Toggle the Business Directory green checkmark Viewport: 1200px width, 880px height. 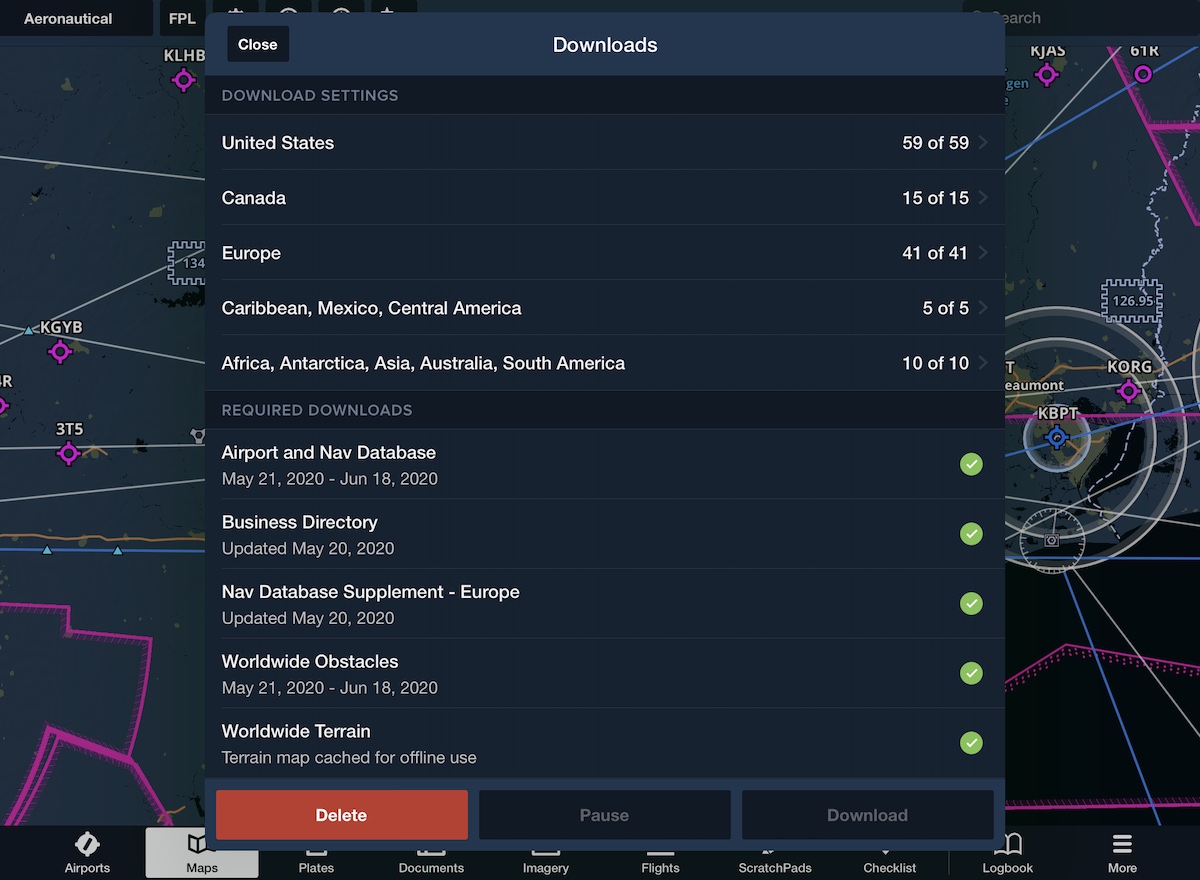coord(971,534)
